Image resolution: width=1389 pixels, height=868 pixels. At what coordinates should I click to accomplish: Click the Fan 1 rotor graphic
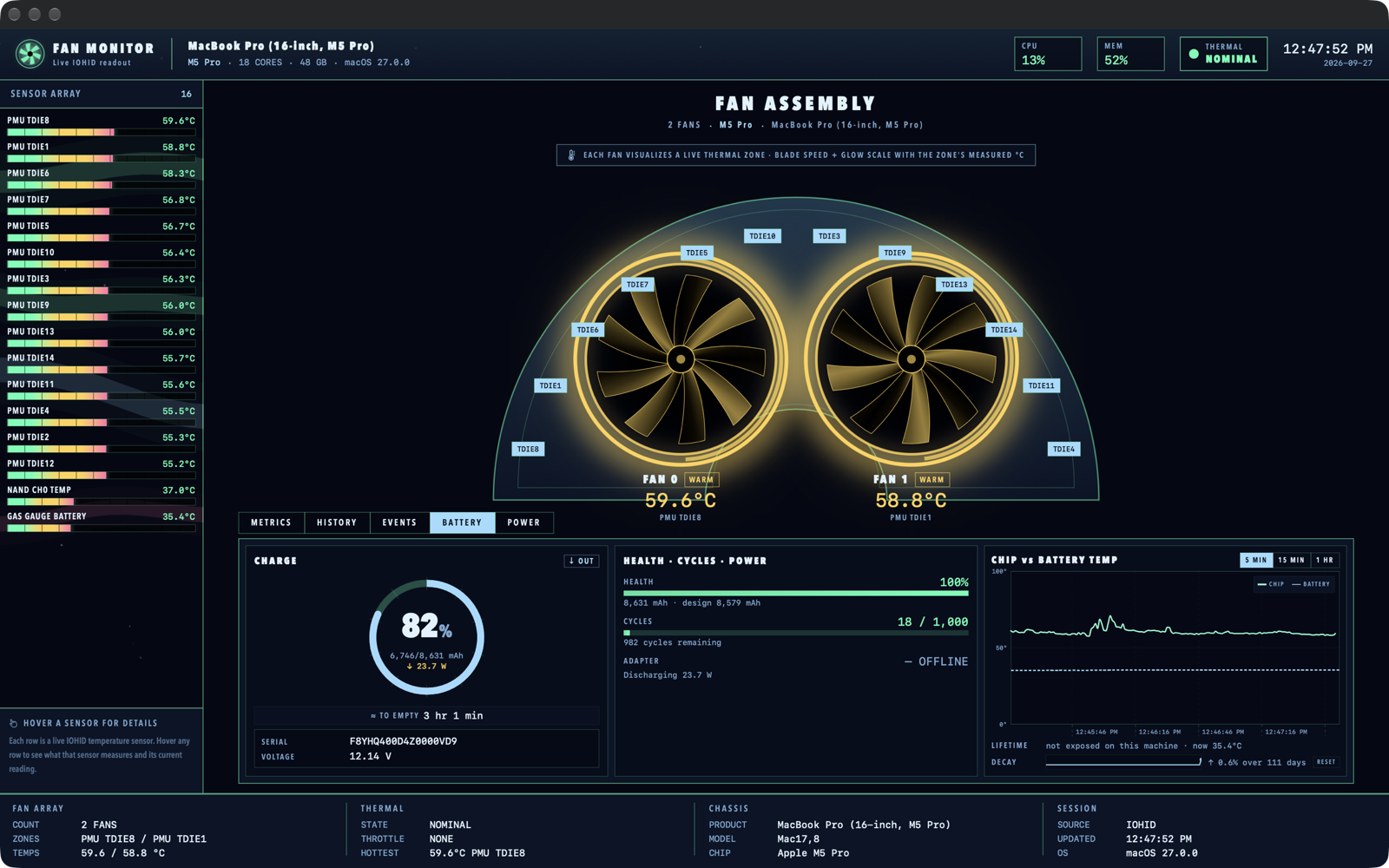coord(911,358)
